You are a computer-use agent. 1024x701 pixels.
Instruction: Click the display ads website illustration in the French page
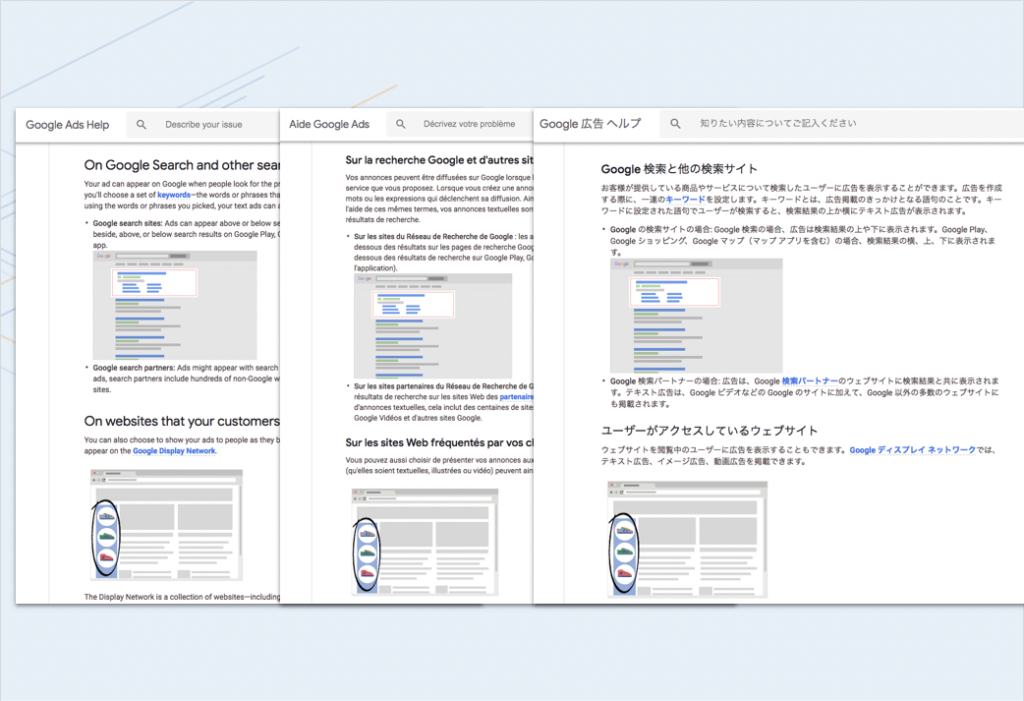pyautogui.click(x=424, y=542)
